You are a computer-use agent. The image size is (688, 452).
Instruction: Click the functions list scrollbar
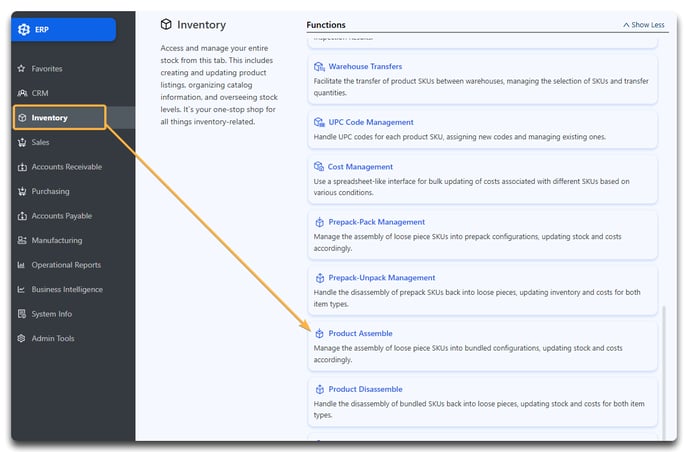pos(664,371)
